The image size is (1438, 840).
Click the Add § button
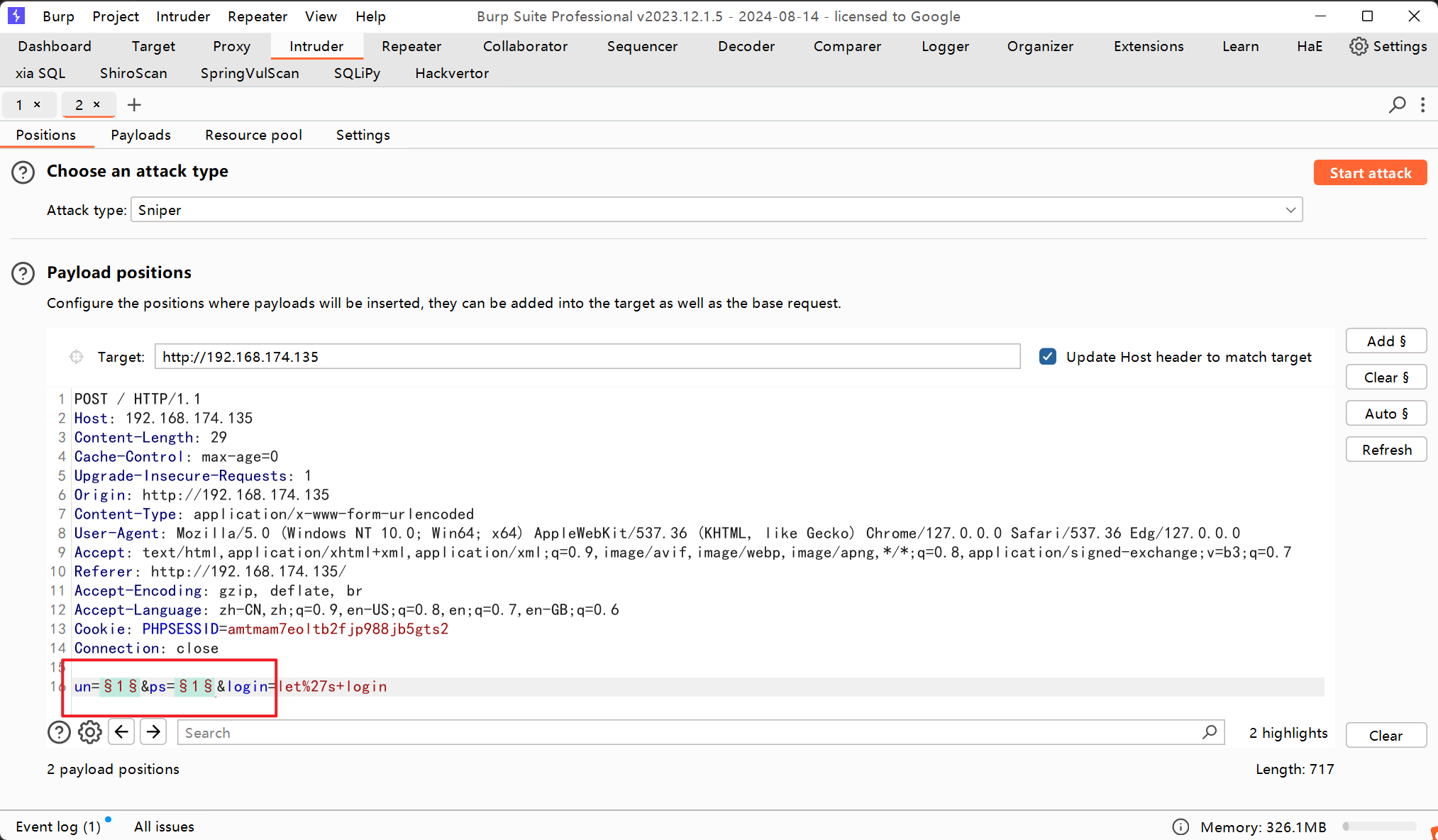1386,341
